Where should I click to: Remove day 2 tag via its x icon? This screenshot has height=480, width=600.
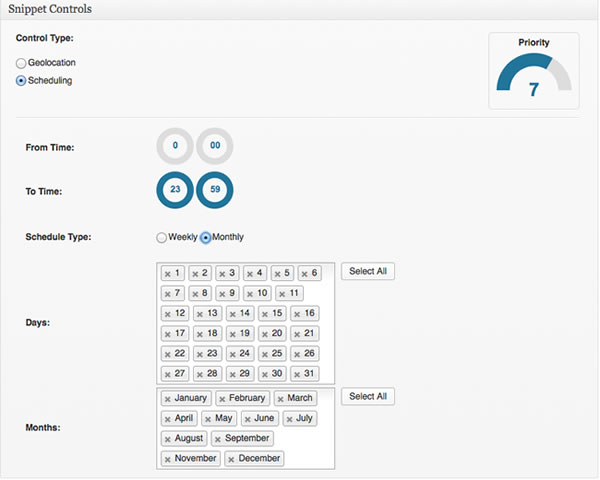[x=195, y=274]
